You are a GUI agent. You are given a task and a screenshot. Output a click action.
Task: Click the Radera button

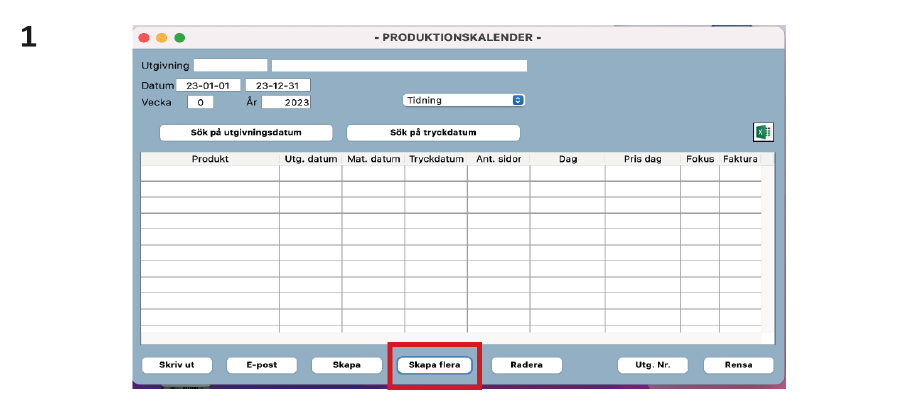526,365
